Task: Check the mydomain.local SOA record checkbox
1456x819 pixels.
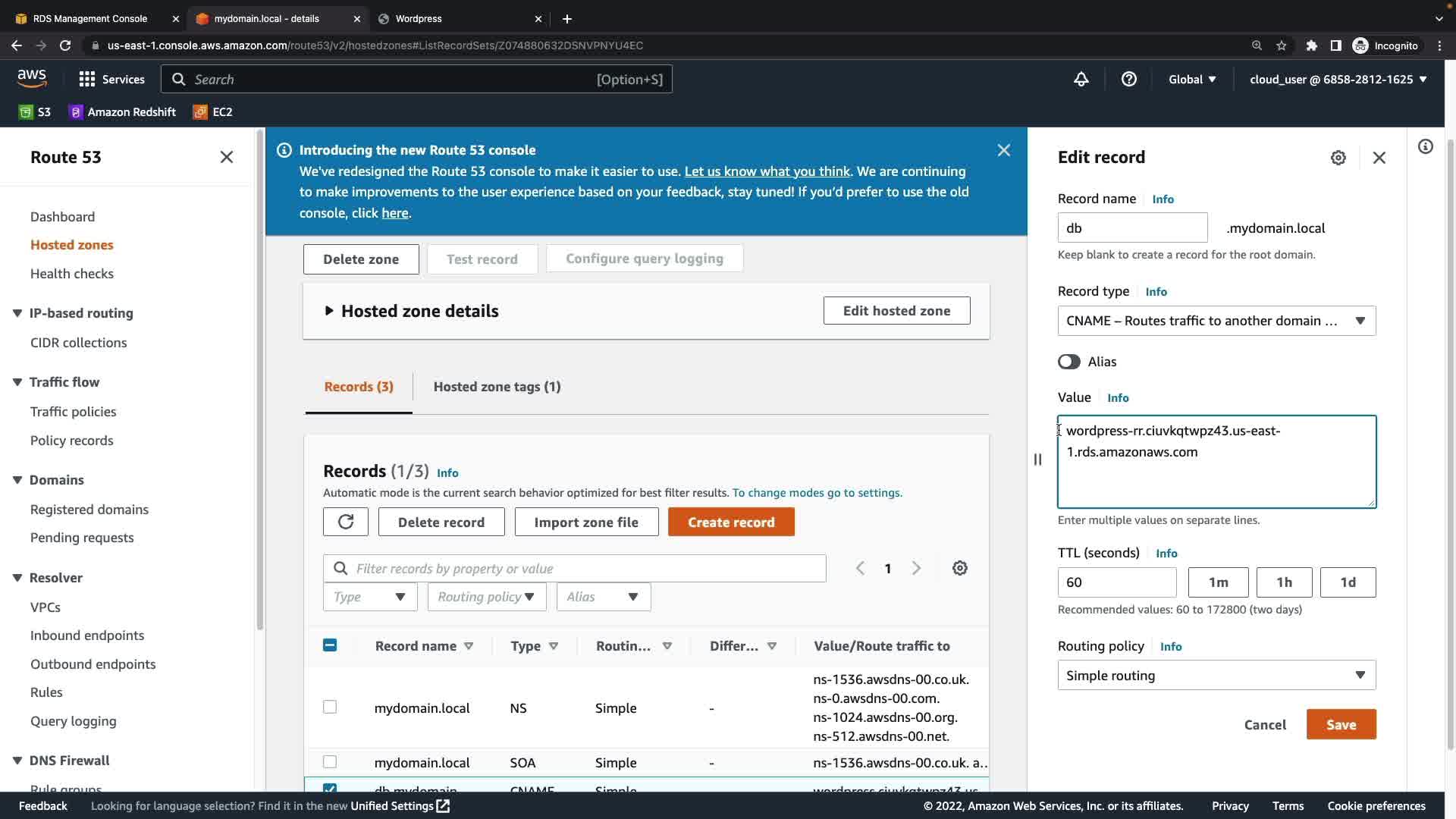Action: (330, 761)
